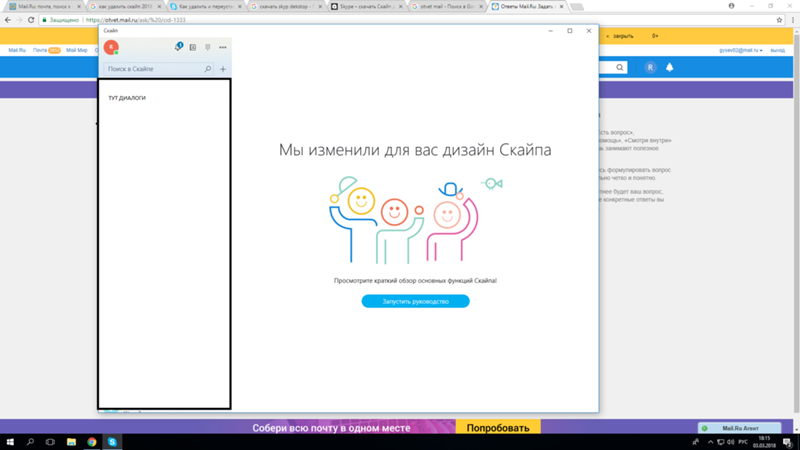Switch input language РУС
This screenshot has width=800, height=450.
[743, 442]
